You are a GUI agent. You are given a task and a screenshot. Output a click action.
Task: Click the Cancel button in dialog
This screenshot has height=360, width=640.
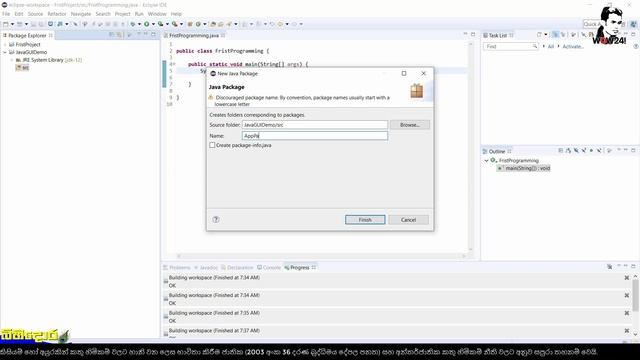click(408, 220)
